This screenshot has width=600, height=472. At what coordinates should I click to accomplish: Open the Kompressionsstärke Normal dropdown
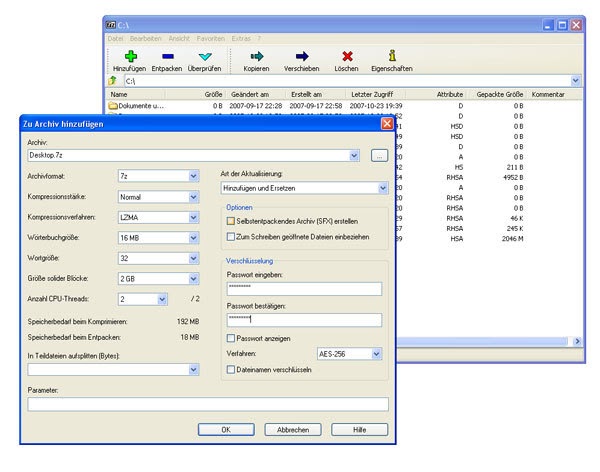point(194,197)
